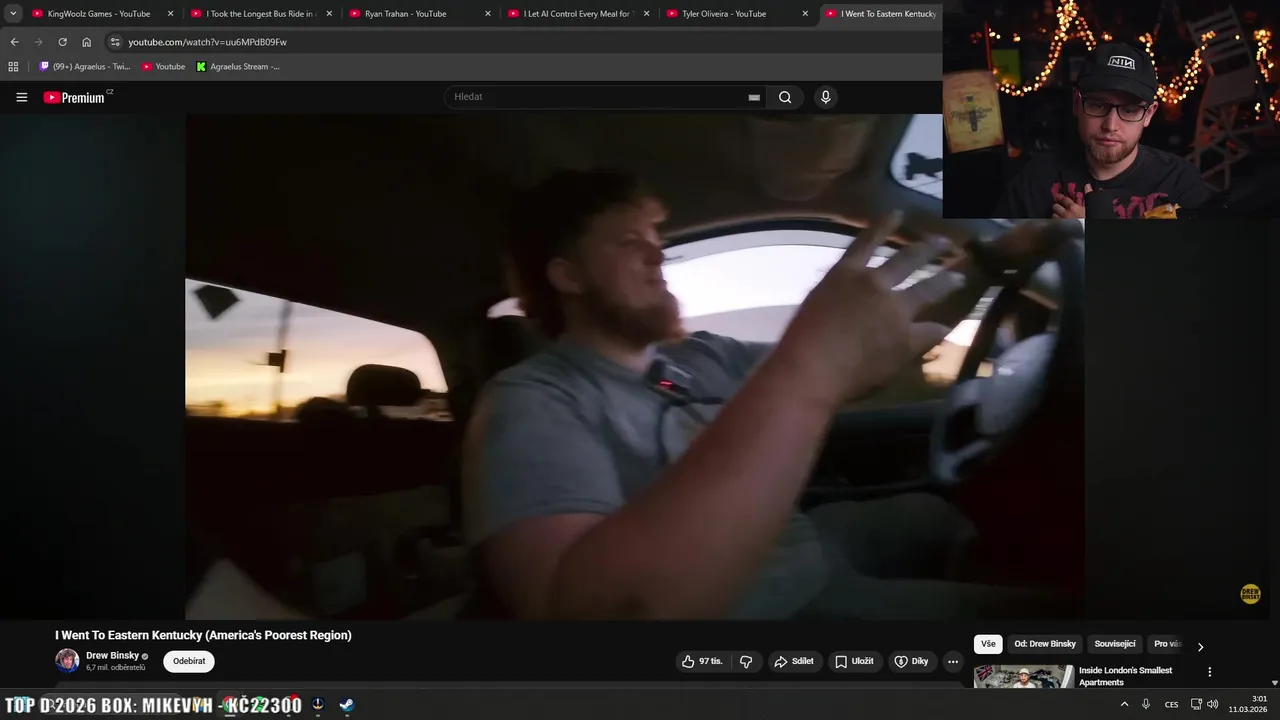Subscribe with the Odebírat button
This screenshot has height=720, width=1280.
point(189,661)
